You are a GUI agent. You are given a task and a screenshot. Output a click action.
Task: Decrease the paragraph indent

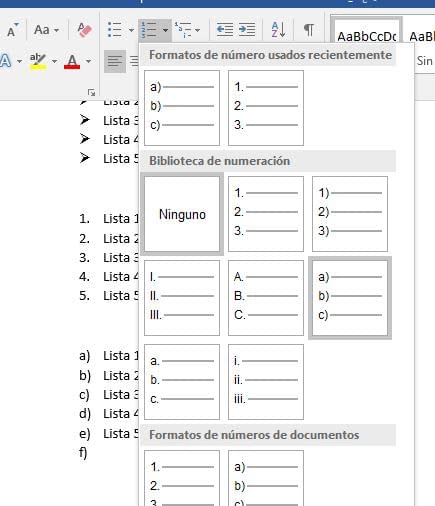pos(225,29)
